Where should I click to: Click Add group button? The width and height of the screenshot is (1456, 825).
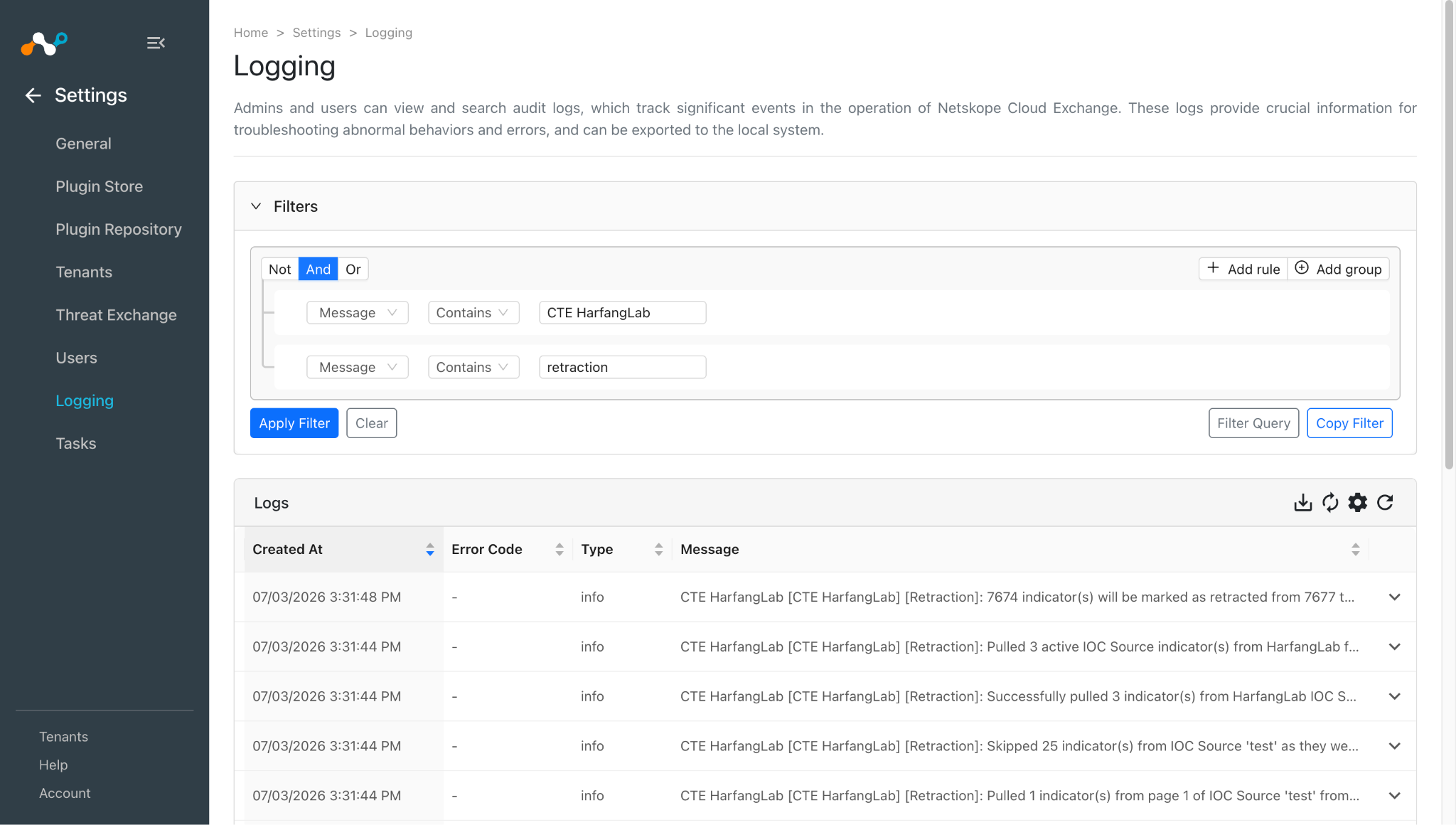1339,269
